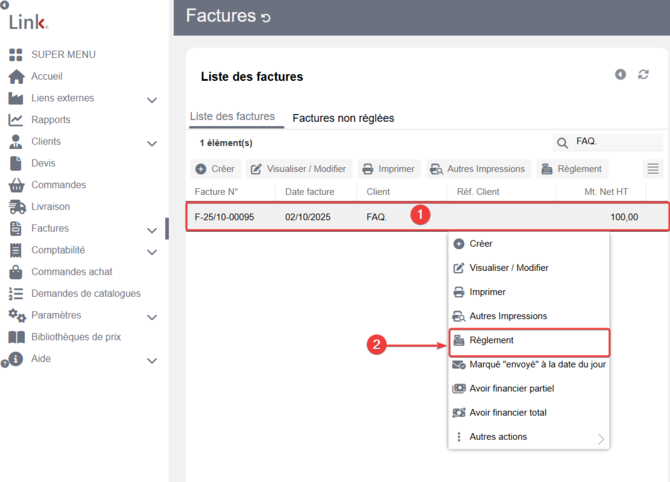Click the SUPER MENU grid icon
Image resolution: width=670 pixels, height=482 pixels.
[16, 55]
